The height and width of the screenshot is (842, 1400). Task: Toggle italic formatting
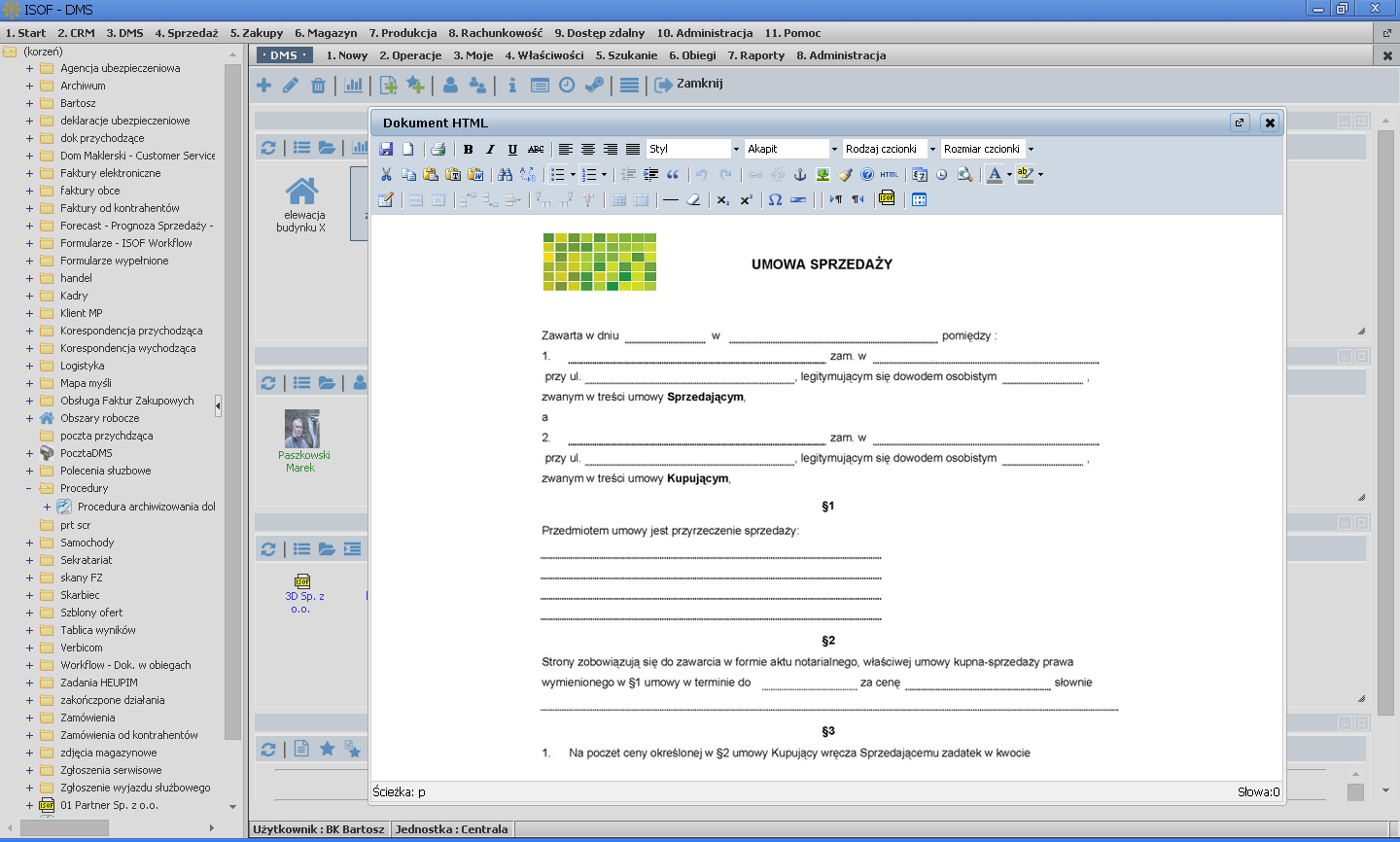490,149
